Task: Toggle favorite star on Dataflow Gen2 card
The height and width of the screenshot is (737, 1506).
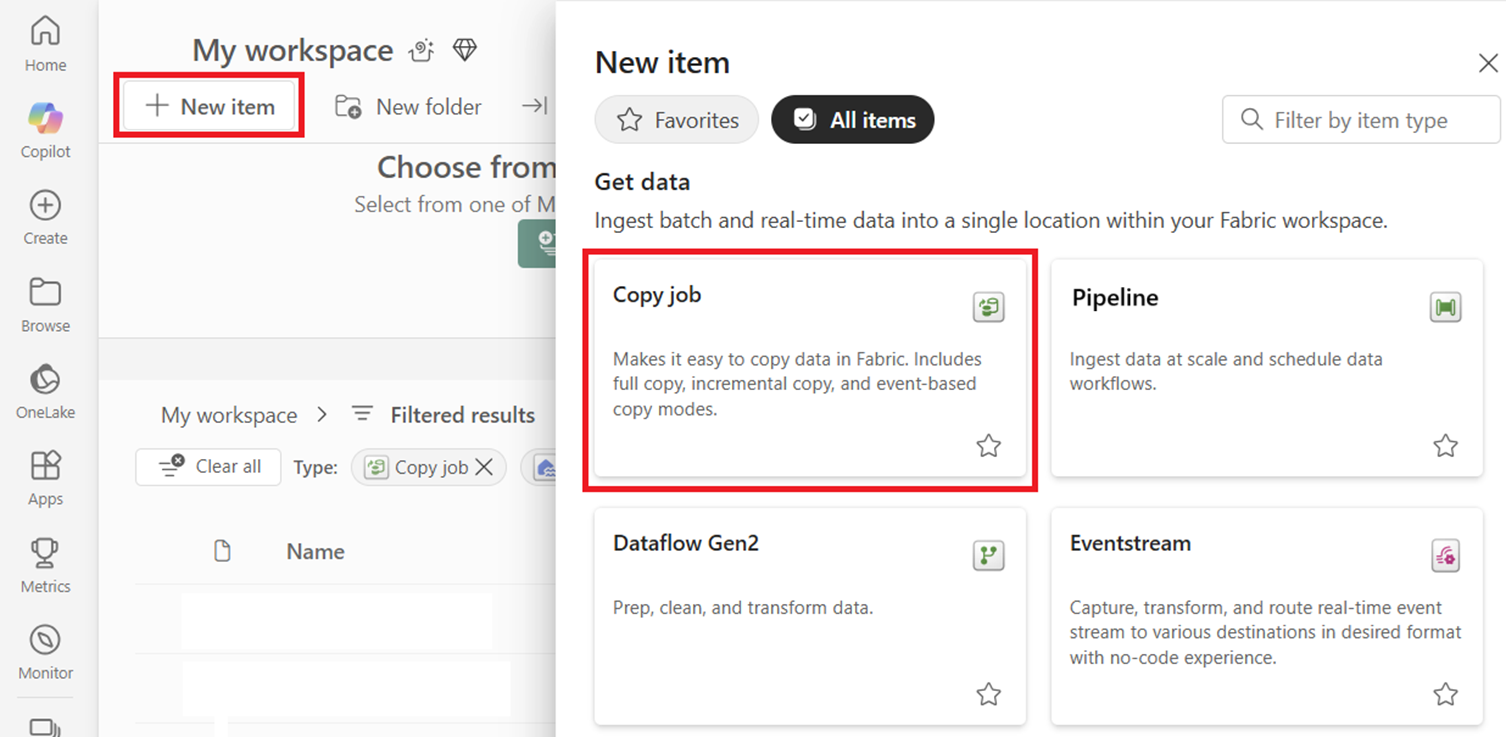Action: (988, 694)
